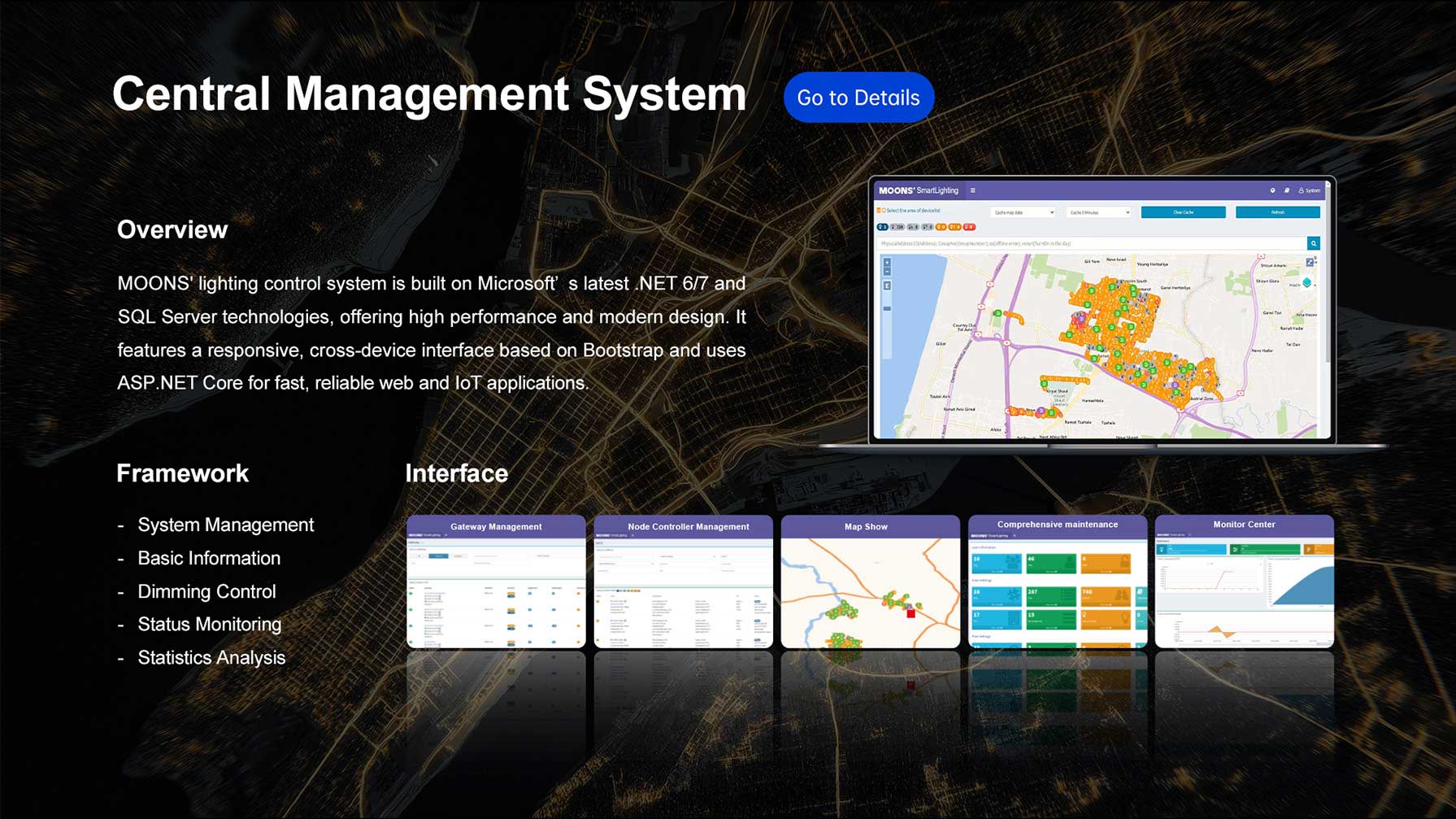1456x819 pixels.
Task: Click the Go to Details button
Action: click(858, 97)
